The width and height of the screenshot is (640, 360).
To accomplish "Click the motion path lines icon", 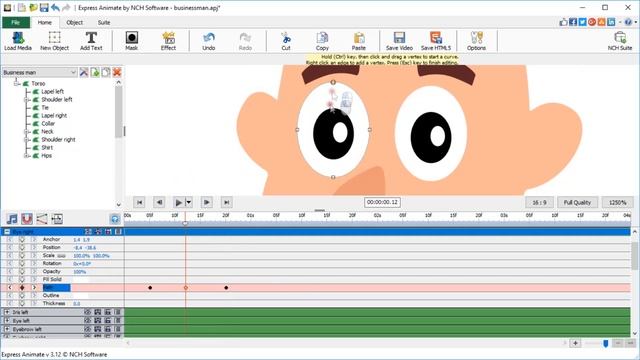I will (x=42, y=219).
